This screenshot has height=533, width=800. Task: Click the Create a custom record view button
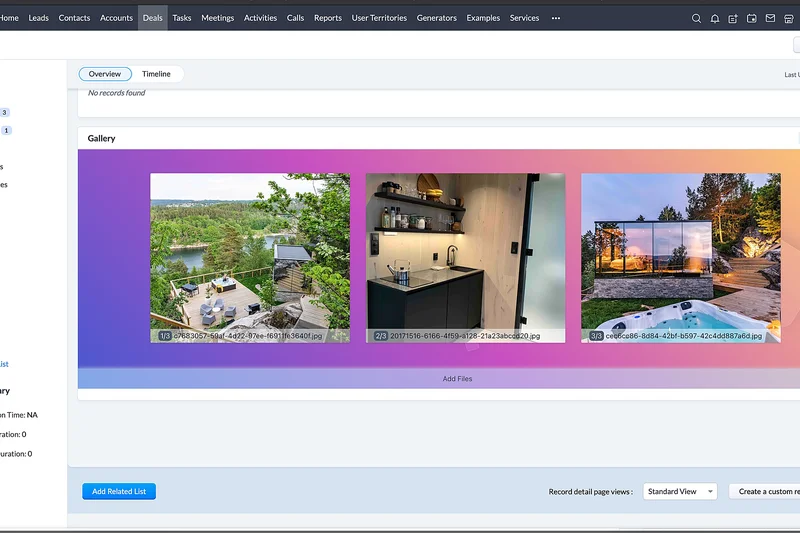pos(768,492)
